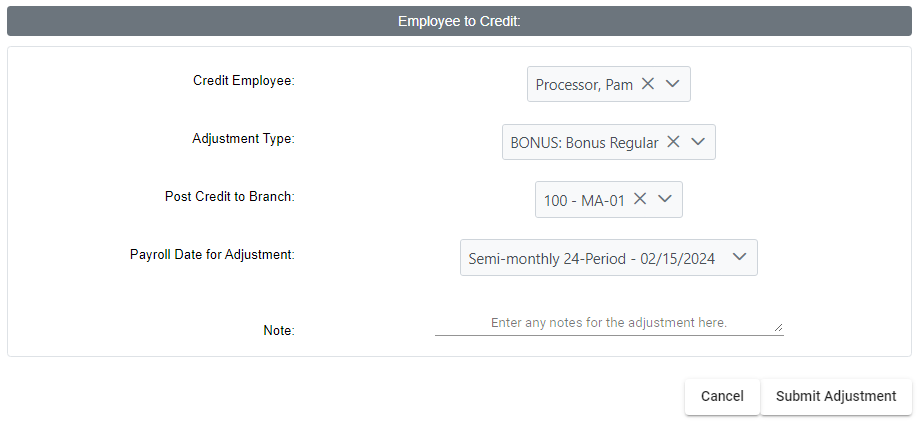Open the Adjustment Type dropdown arrow

(x=697, y=141)
